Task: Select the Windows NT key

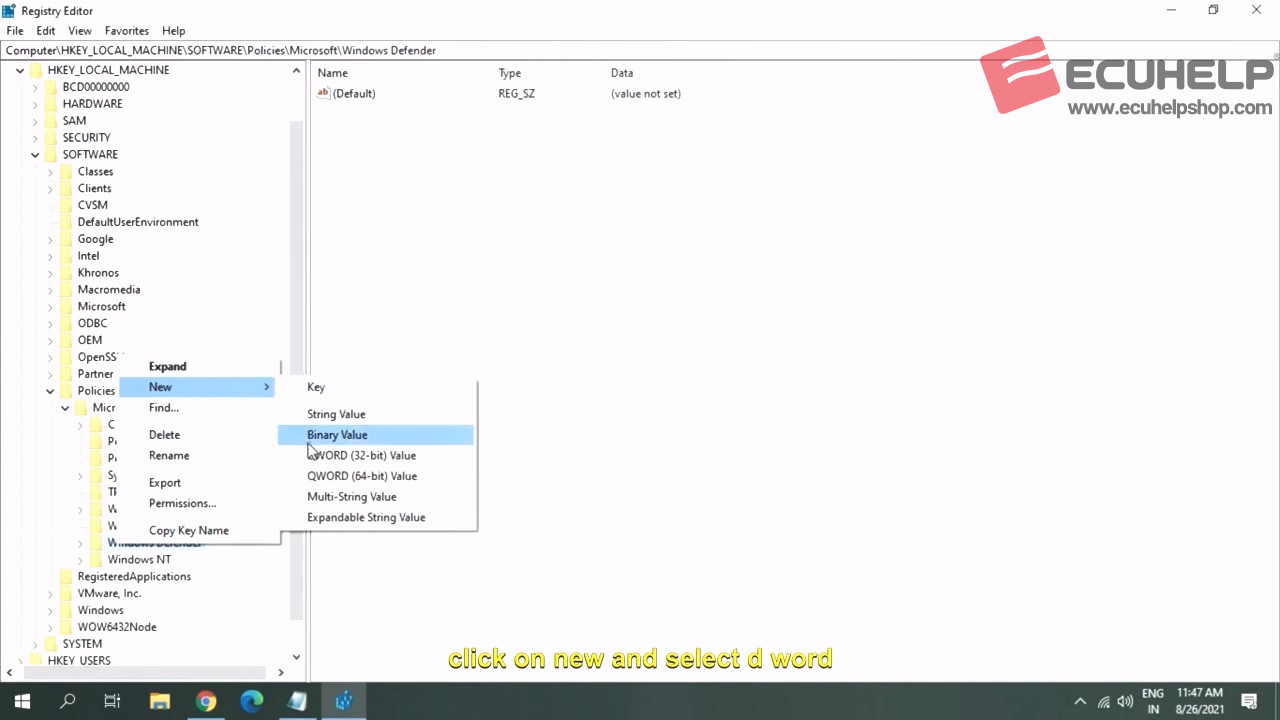Action: [139, 560]
